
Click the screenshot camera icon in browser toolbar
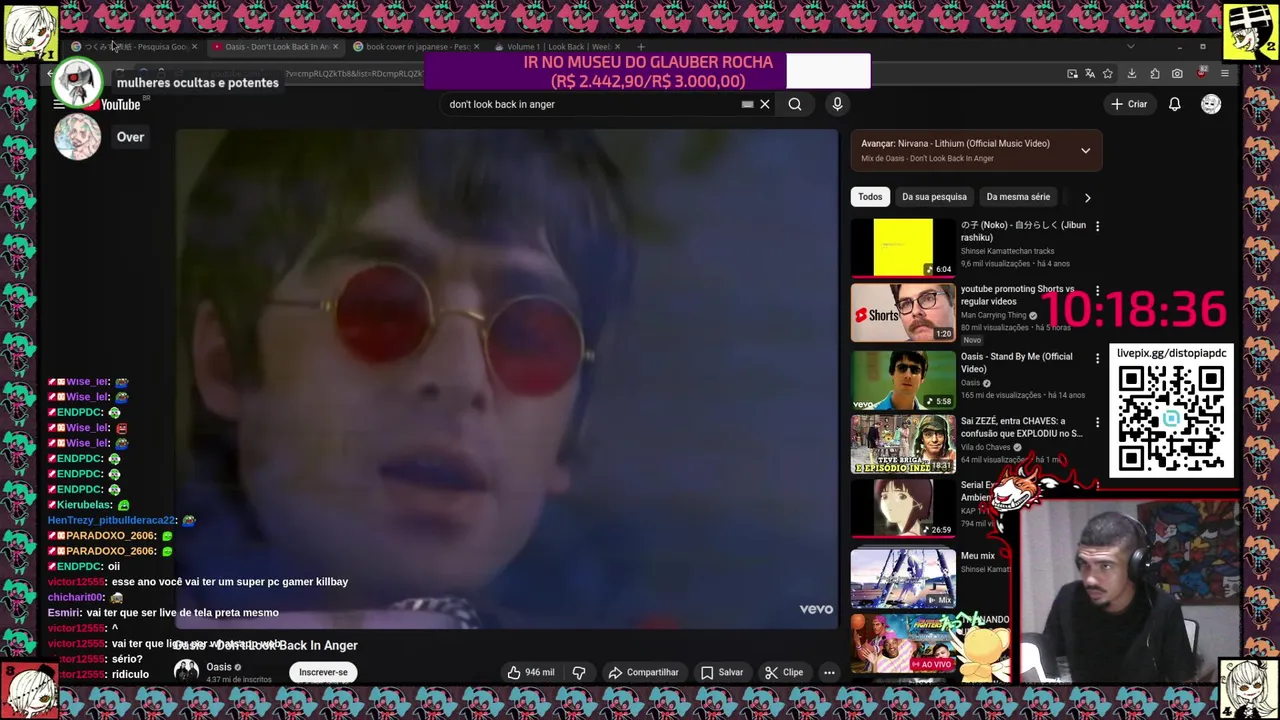click(1177, 74)
